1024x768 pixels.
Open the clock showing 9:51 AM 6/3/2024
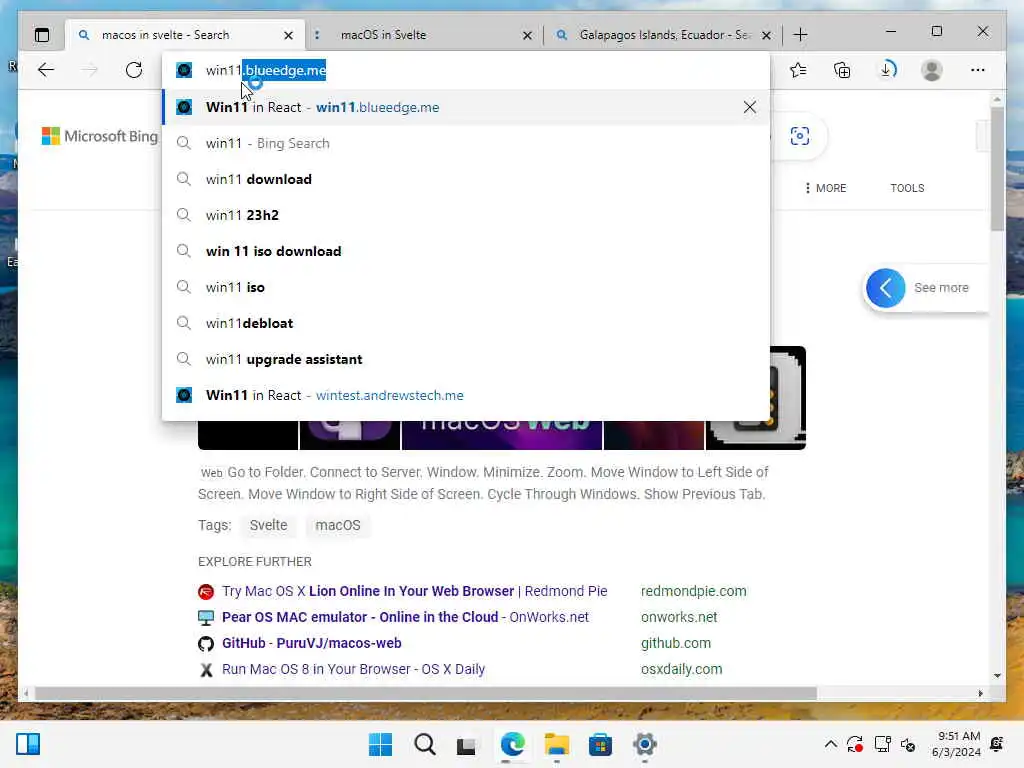(x=957, y=744)
